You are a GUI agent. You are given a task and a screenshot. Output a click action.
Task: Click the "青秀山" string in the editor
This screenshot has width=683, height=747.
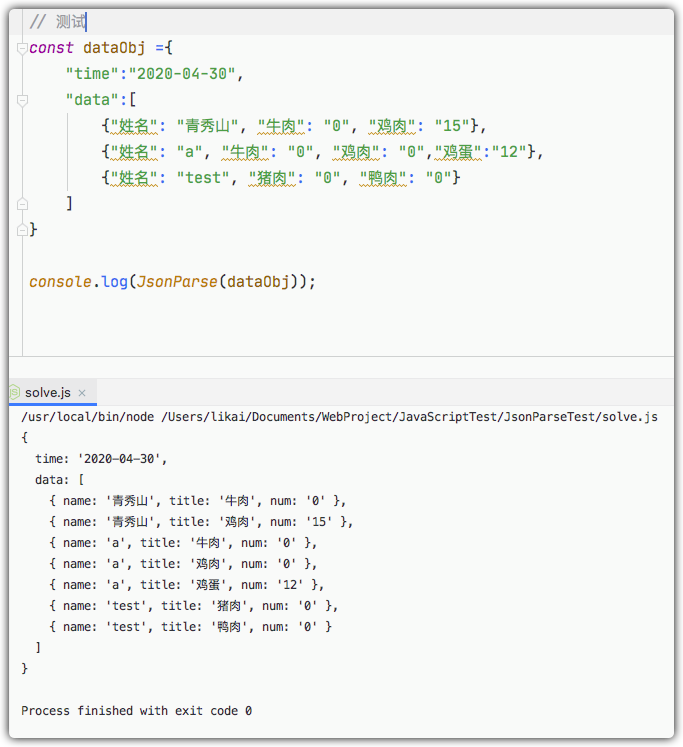208,126
